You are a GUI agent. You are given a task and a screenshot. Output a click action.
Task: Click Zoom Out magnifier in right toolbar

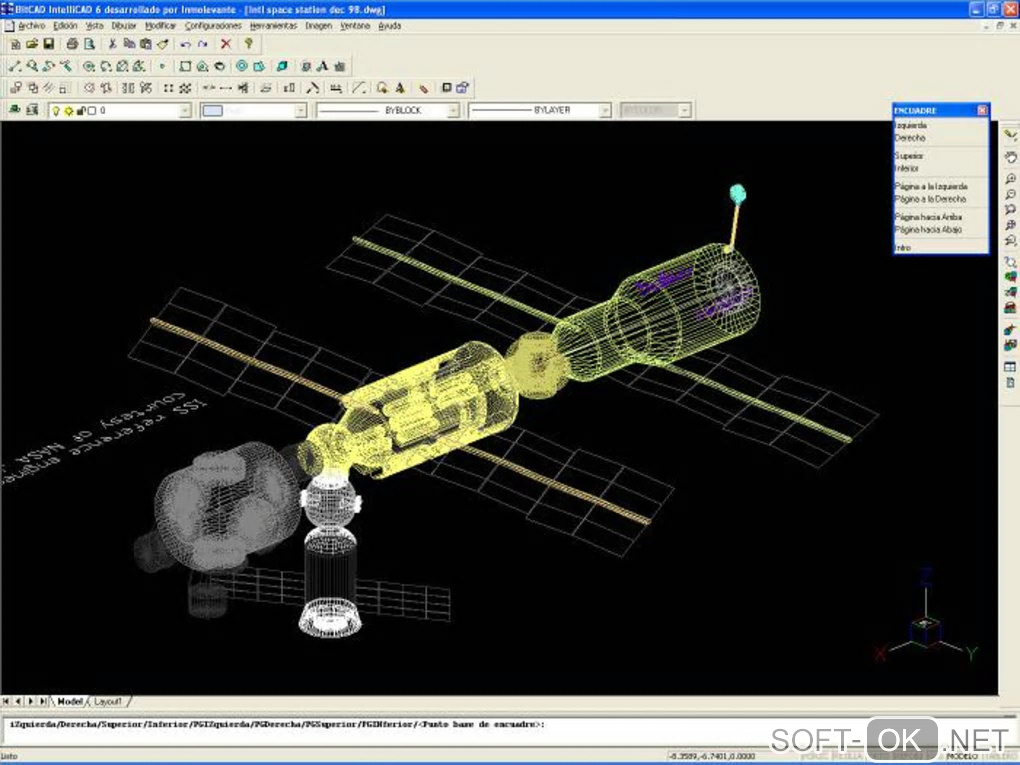coord(1010,195)
